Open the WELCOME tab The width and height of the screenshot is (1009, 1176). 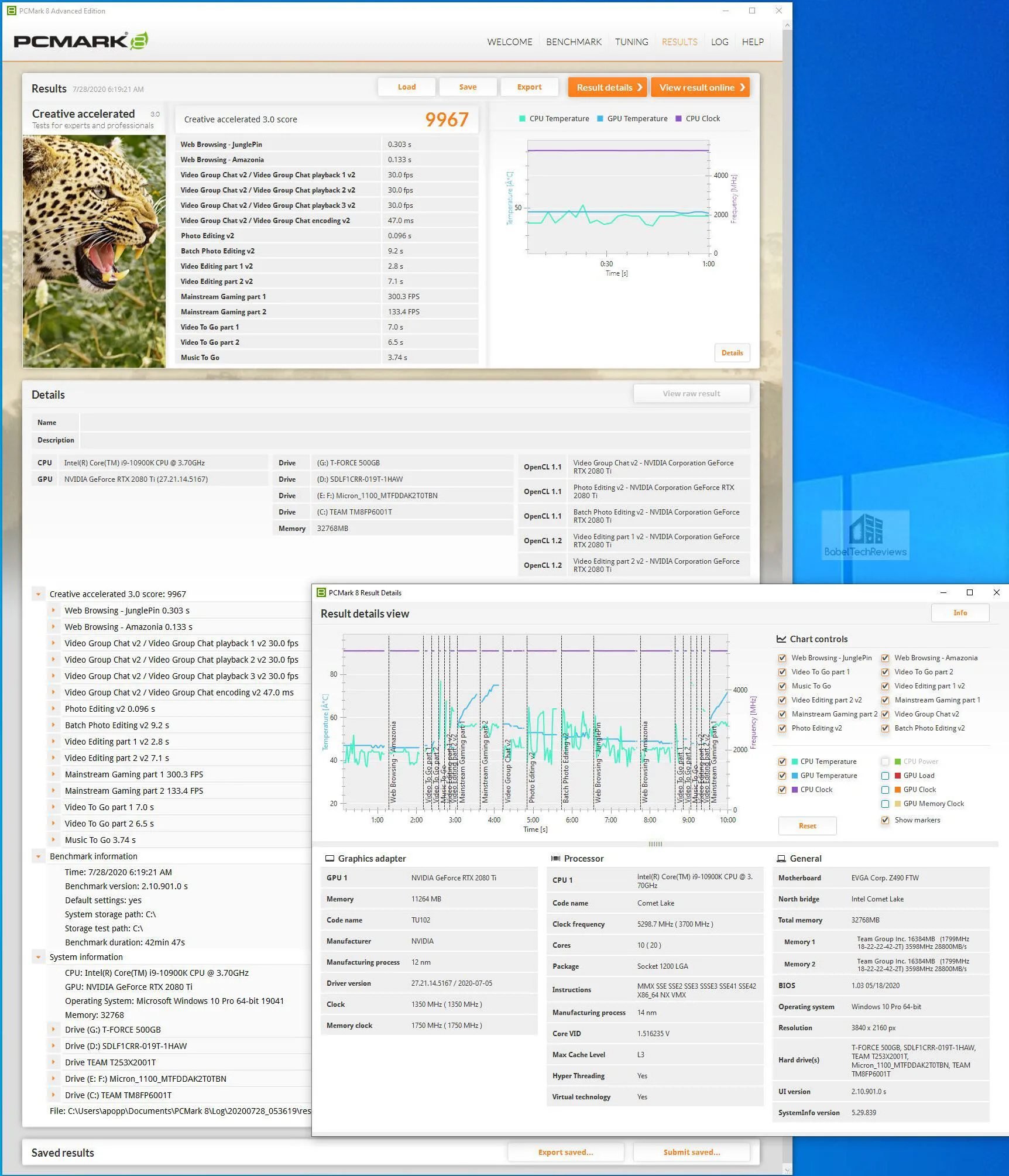coord(509,42)
